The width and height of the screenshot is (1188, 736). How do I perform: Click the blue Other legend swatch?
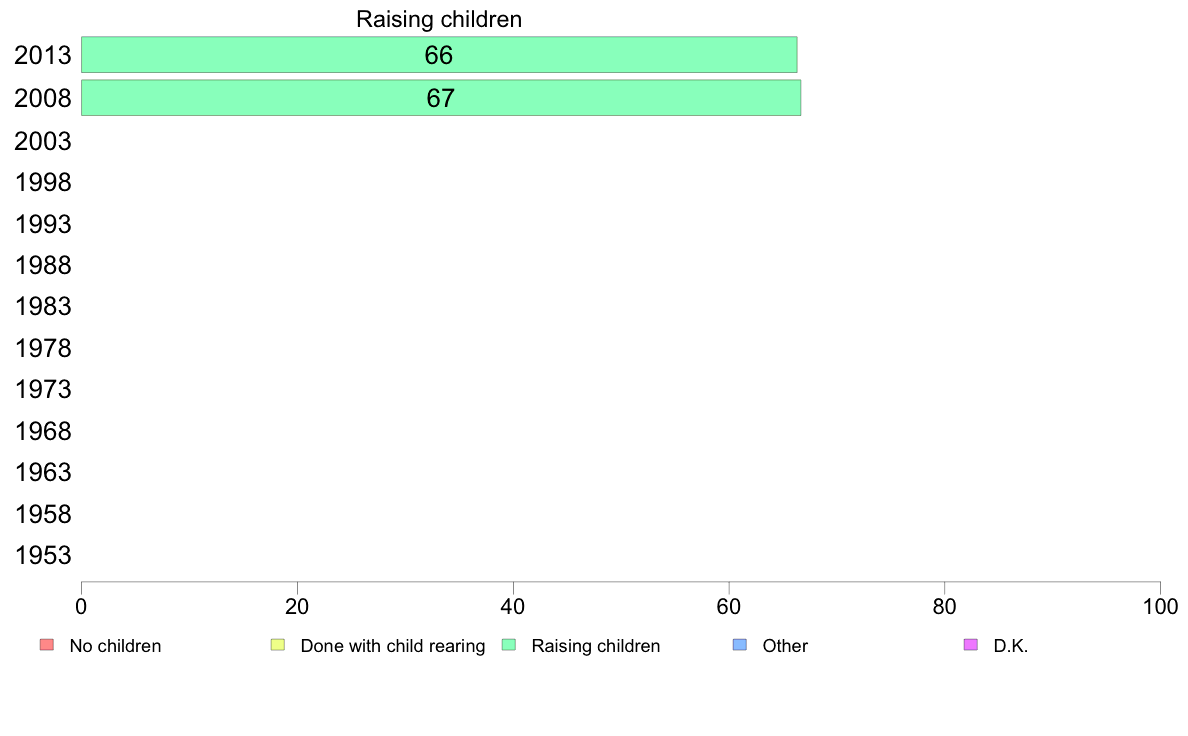click(740, 645)
